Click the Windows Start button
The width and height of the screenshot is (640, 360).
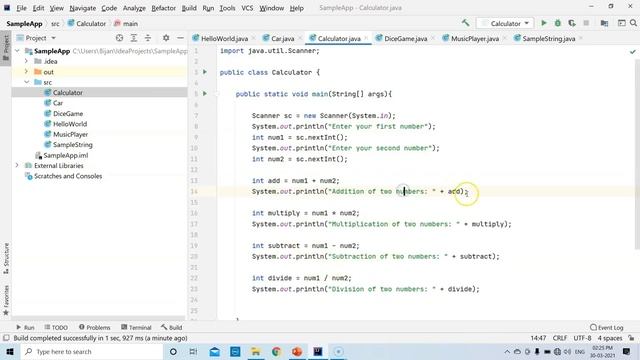(9, 351)
